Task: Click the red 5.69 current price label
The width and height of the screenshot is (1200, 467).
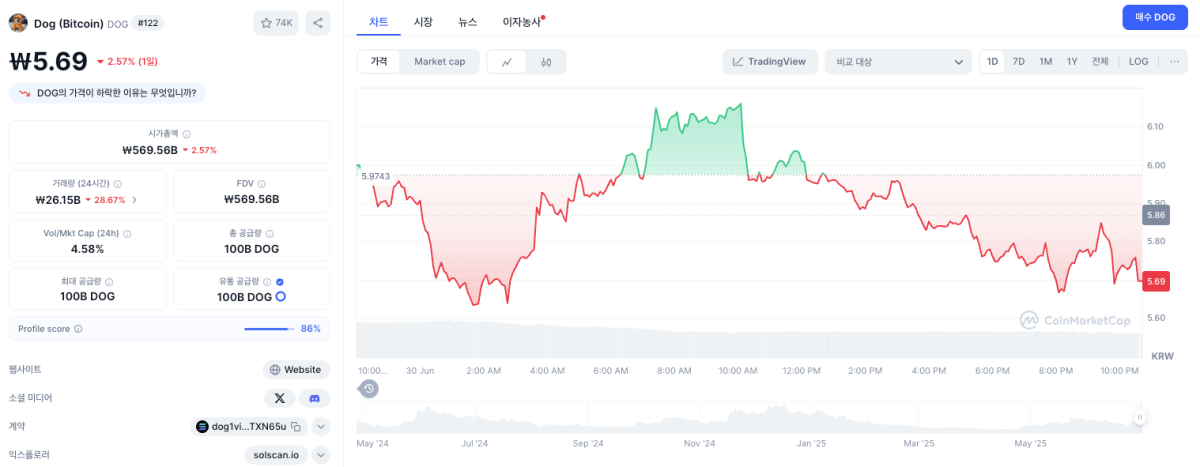Action: [x=1157, y=281]
